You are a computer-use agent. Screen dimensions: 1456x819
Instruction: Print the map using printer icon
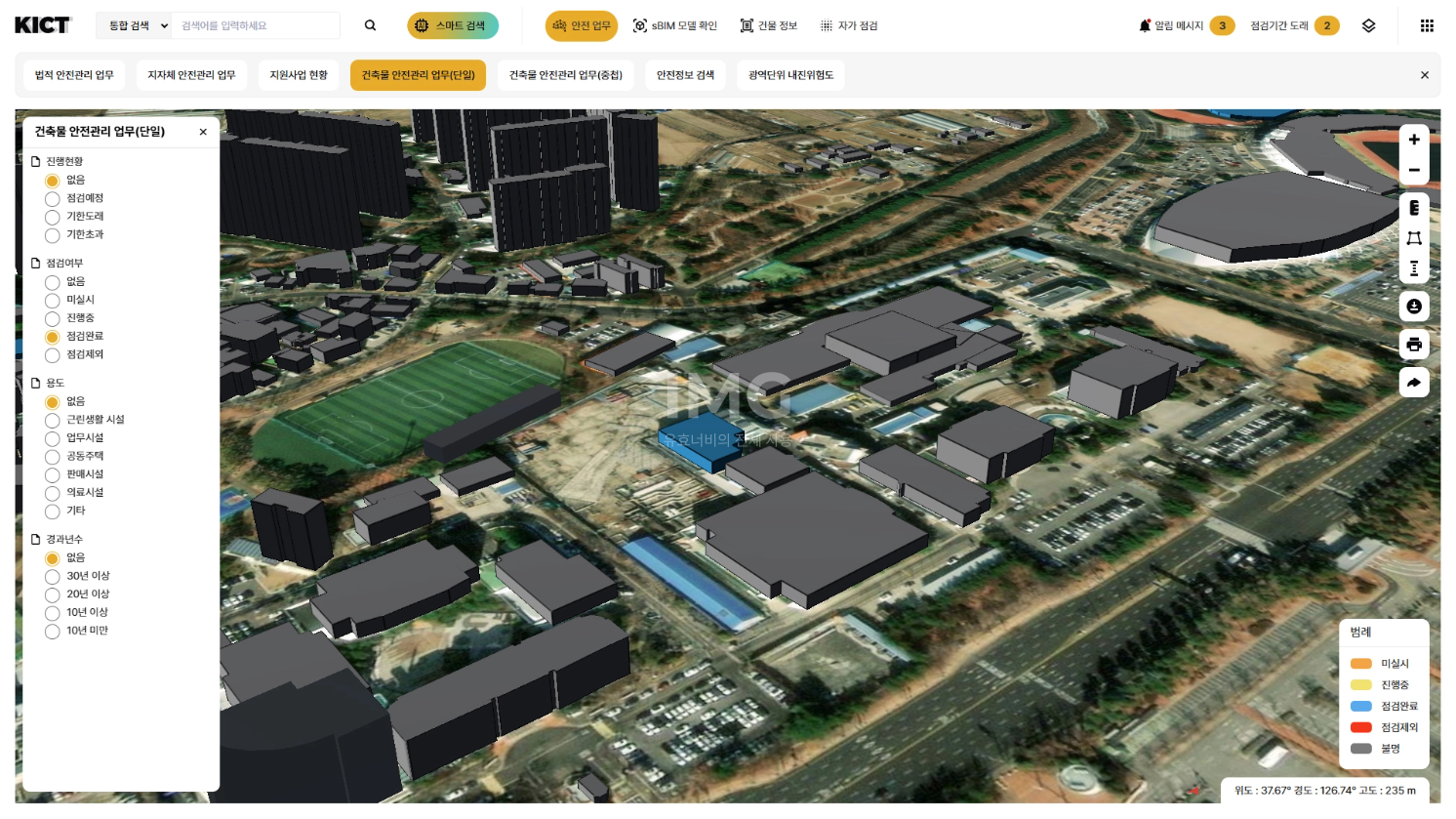pyautogui.click(x=1414, y=345)
